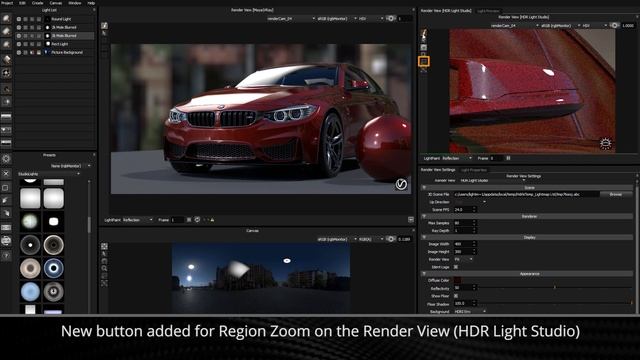Toggle visibility of the second light list row
This screenshot has width=640, height=360.
[x=19, y=27]
